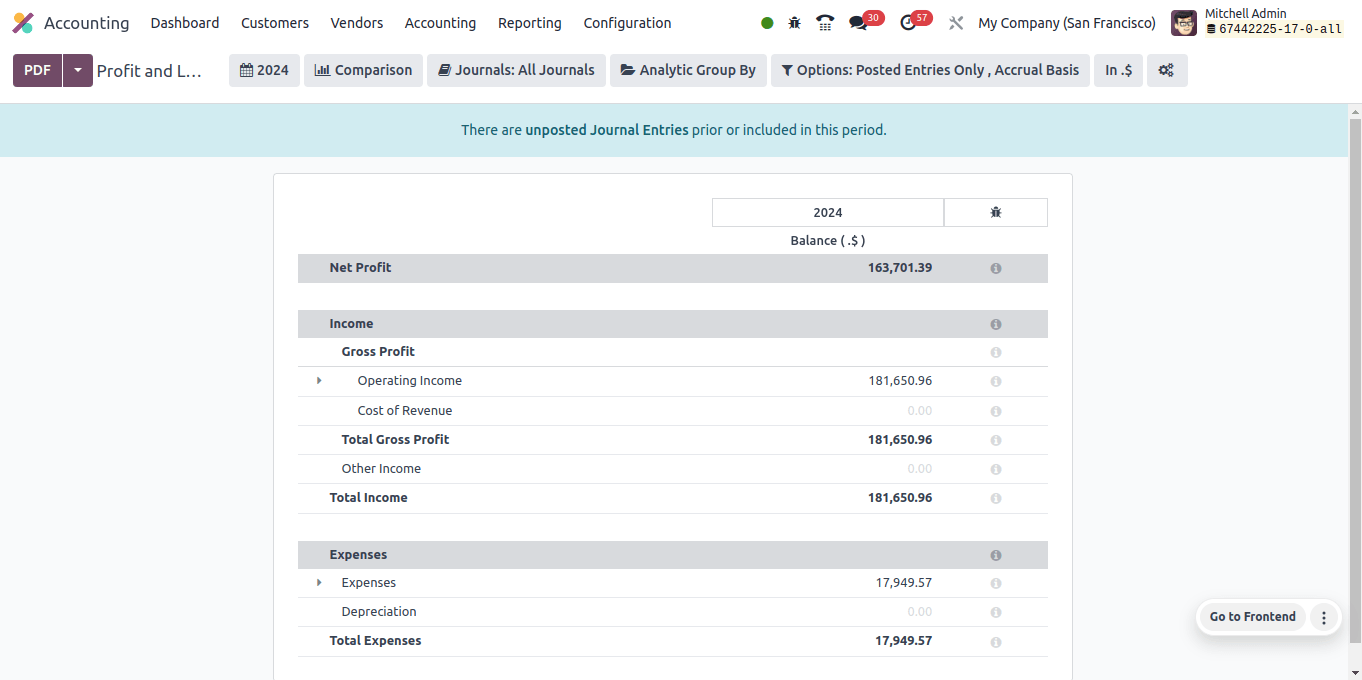Click the Profit and Loss report title
This screenshot has width=1362, height=680.
point(149,71)
